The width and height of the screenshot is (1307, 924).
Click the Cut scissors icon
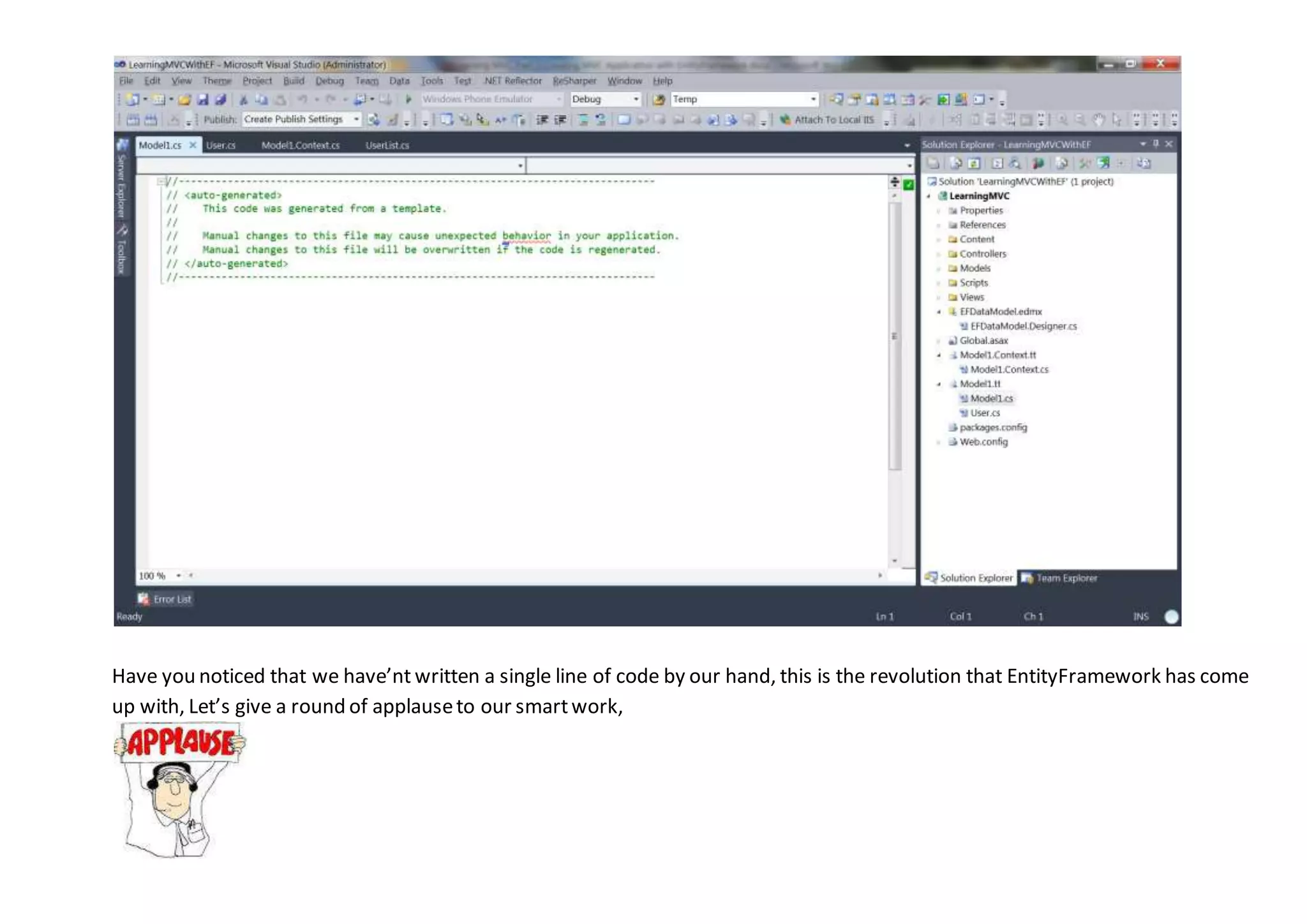243,100
